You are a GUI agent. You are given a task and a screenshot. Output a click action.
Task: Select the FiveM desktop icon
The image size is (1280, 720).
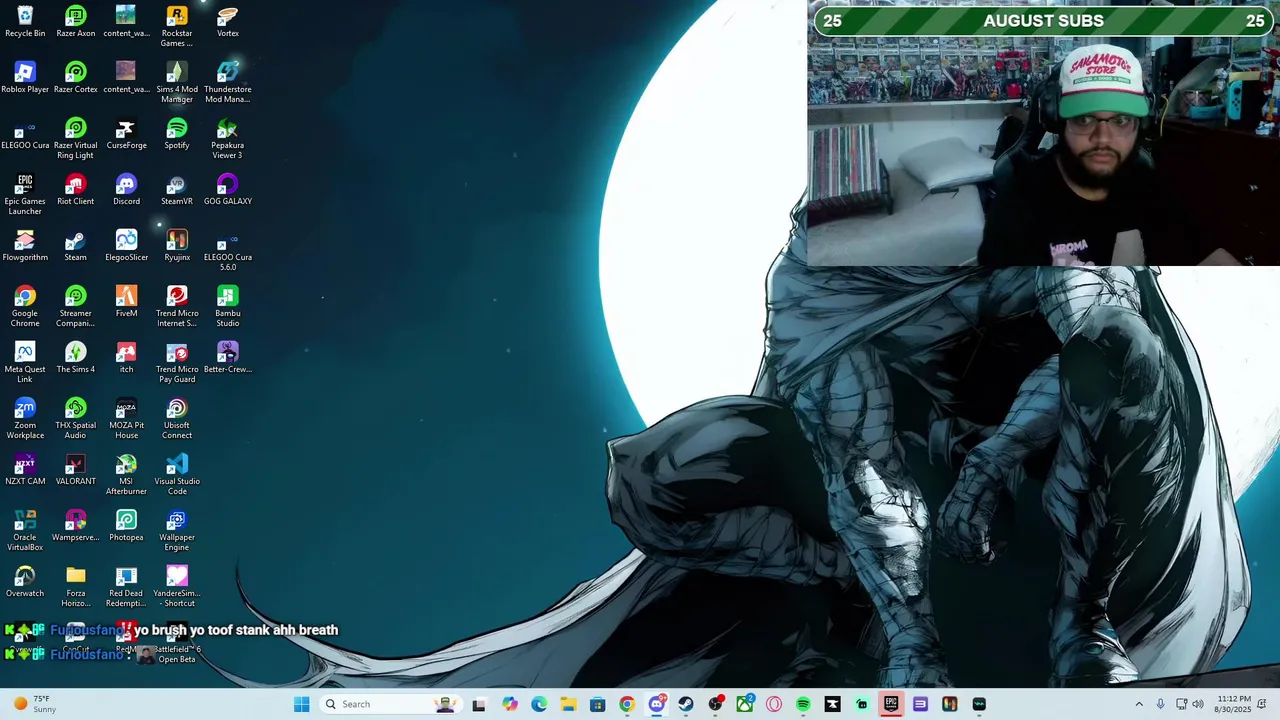point(126,301)
